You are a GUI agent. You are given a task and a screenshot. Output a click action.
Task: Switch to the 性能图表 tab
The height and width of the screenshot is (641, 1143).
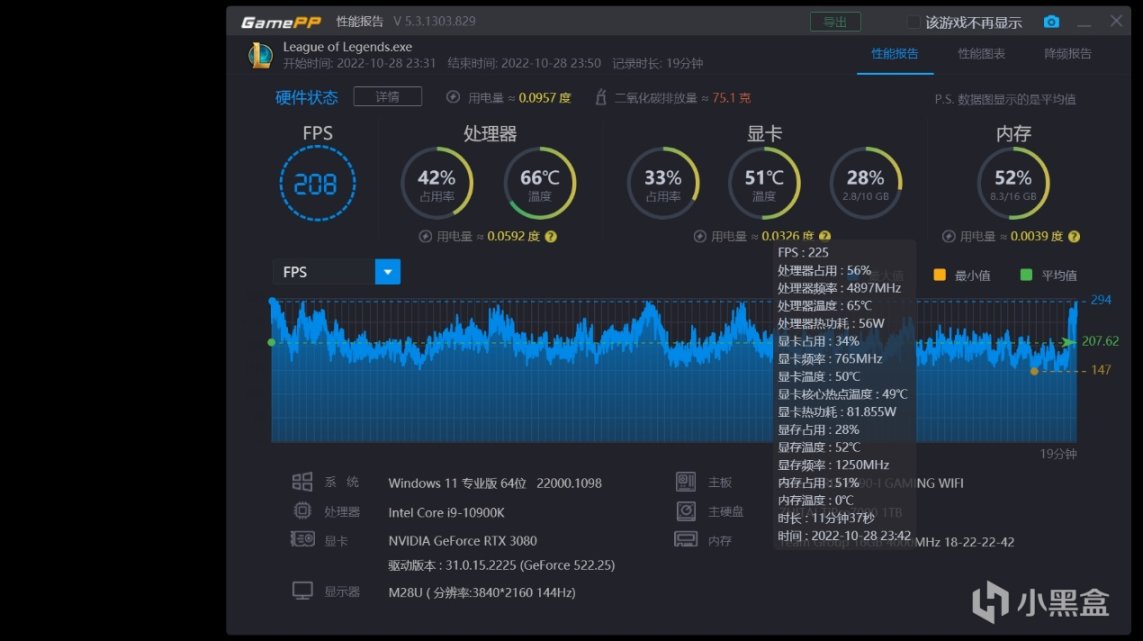(x=981, y=54)
